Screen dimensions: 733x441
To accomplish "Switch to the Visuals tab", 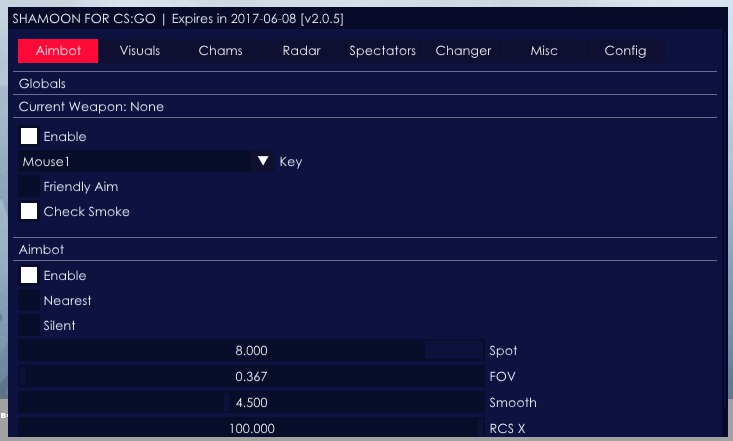I will pyautogui.click(x=140, y=51).
